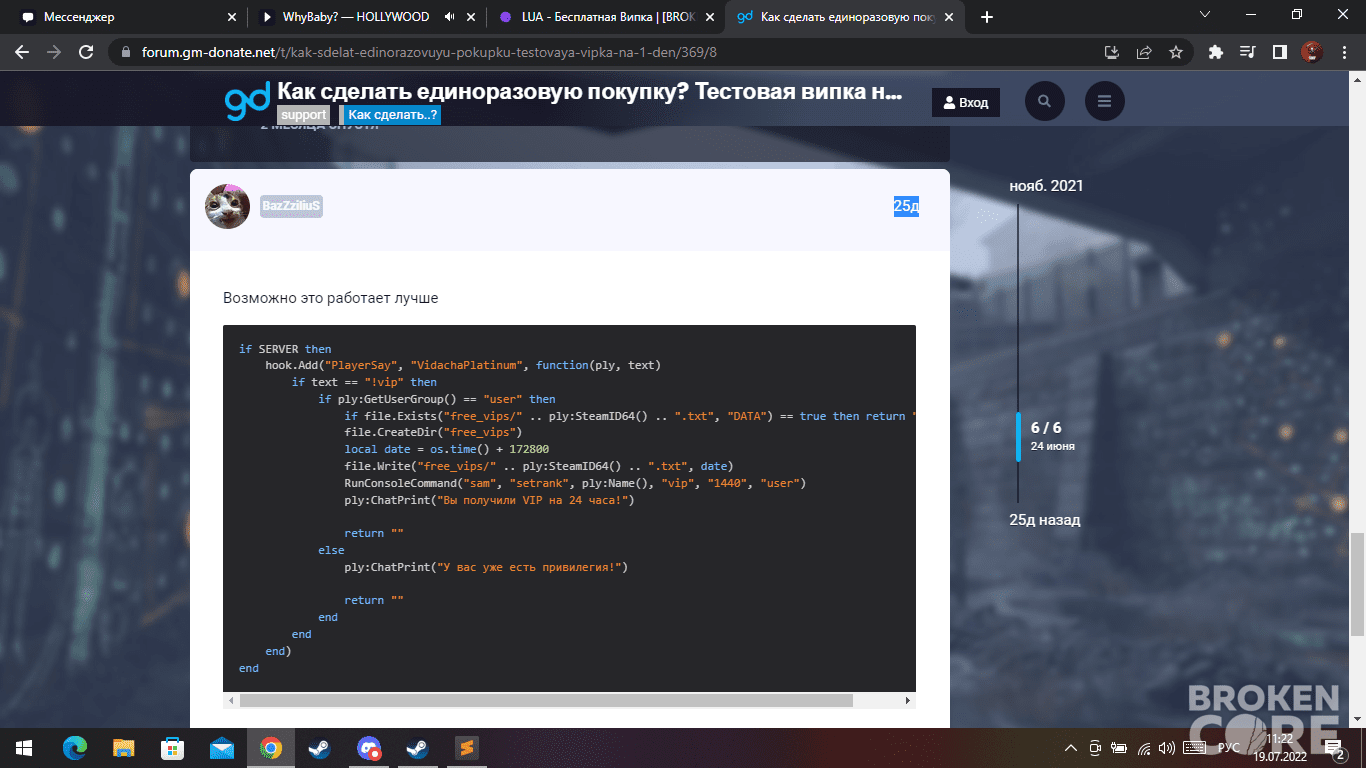Click the code block horizontal scrollbar

coord(546,700)
